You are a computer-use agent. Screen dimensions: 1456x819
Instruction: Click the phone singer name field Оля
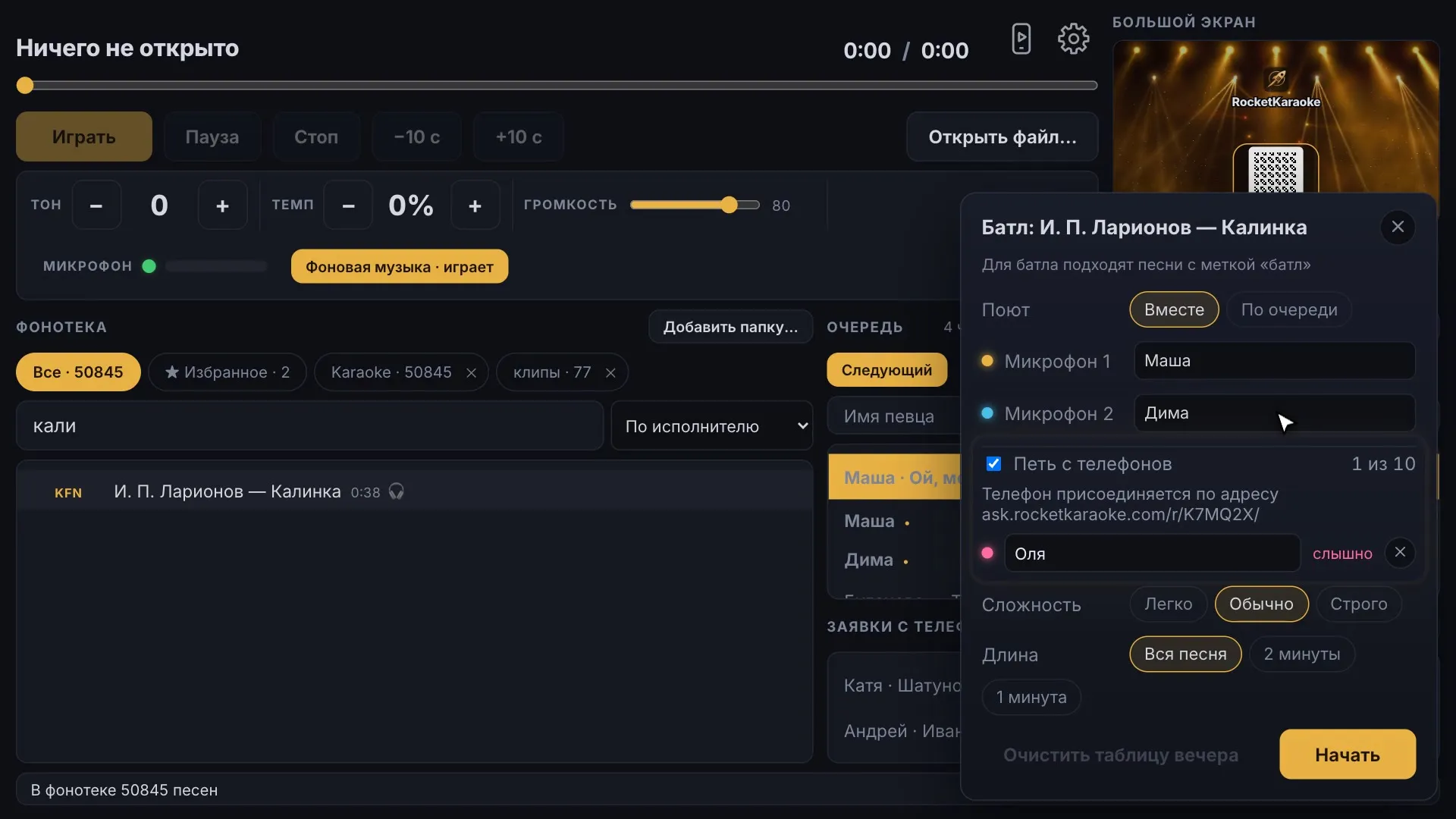[x=1152, y=553]
